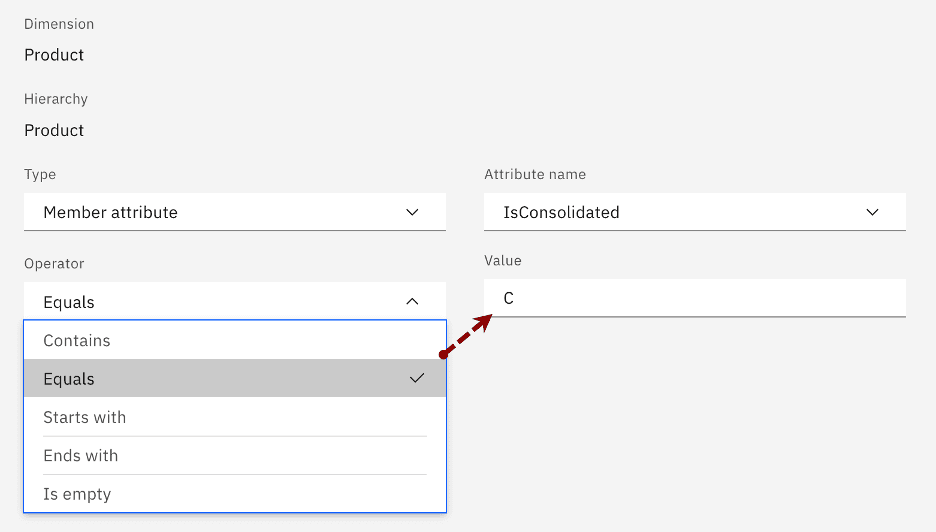Choose the Is empty operator
Image resolution: width=936 pixels, height=532 pixels.
tap(77, 494)
